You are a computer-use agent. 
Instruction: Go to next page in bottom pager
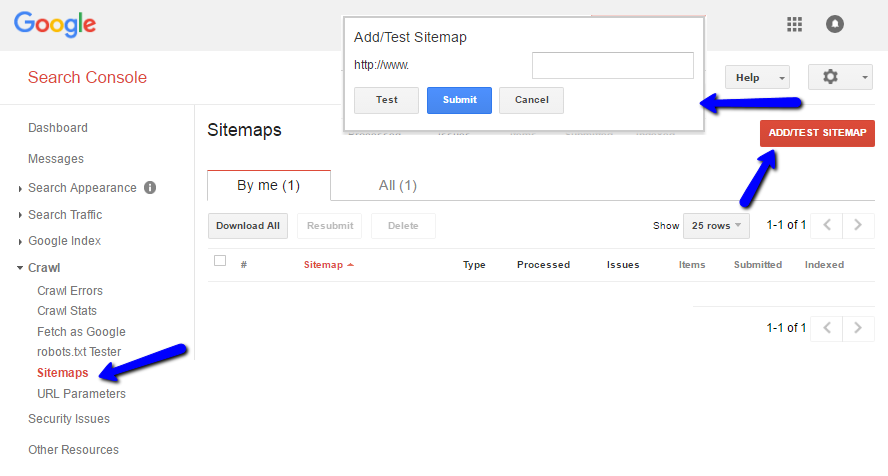click(x=858, y=328)
